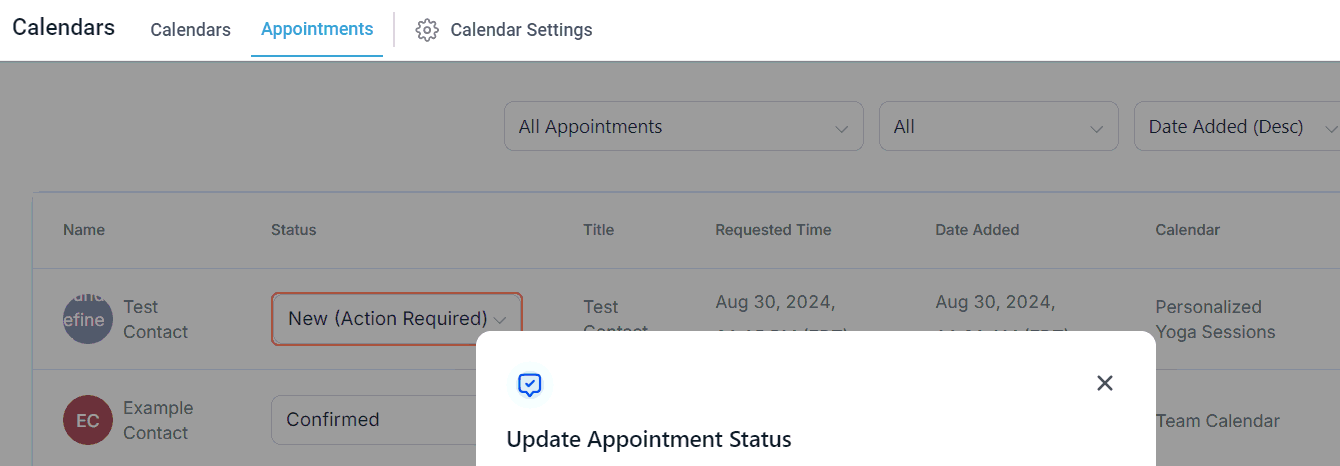Open the New (Action Required) status dropdown
Image resolution: width=1340 pixels, height=466 pixels.
coord(396,319)
